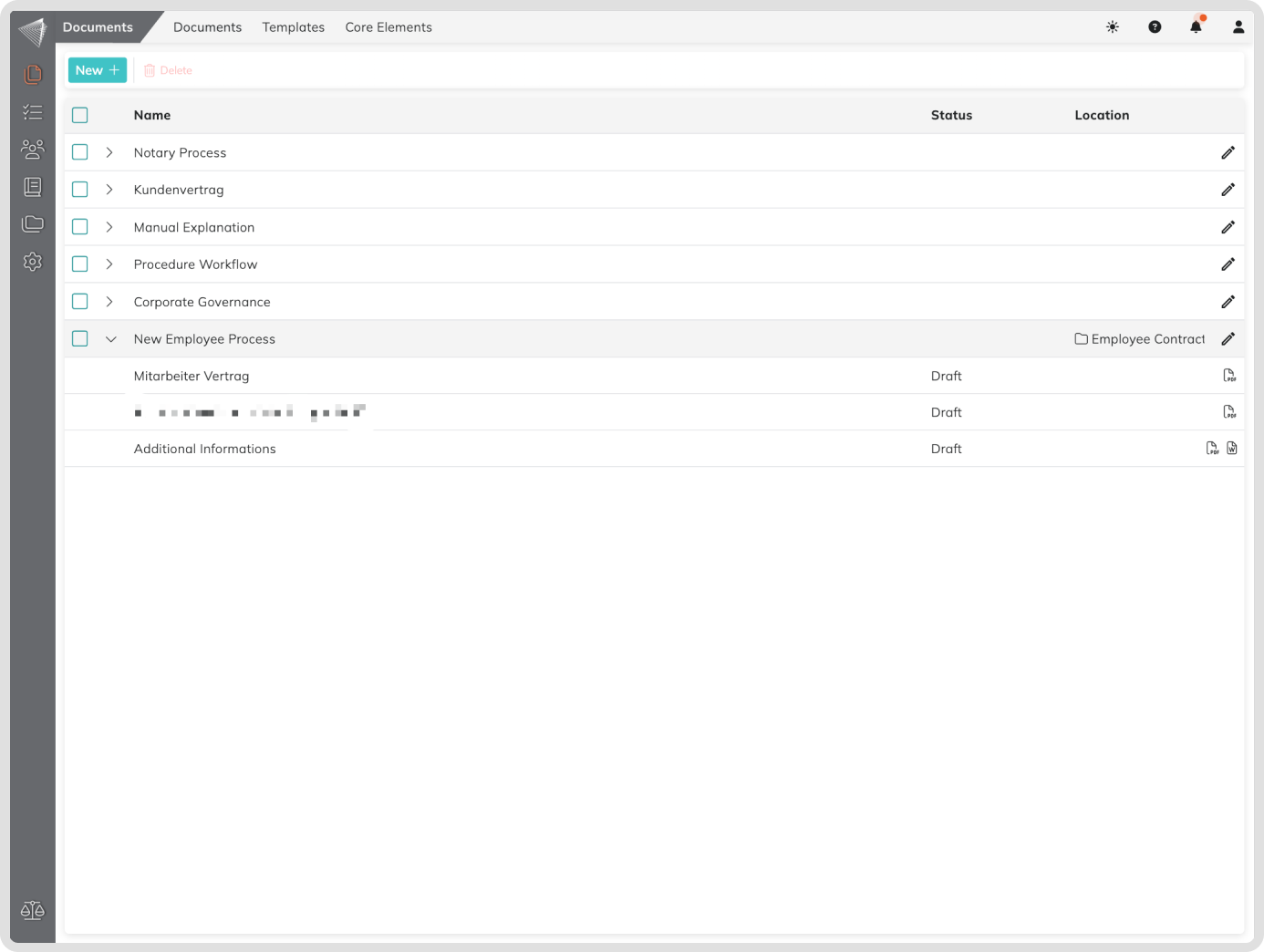The height and width of the screenshot is (952, 1264).
Task: Tick the select-all checkbox in header
Action: (80, 115)
